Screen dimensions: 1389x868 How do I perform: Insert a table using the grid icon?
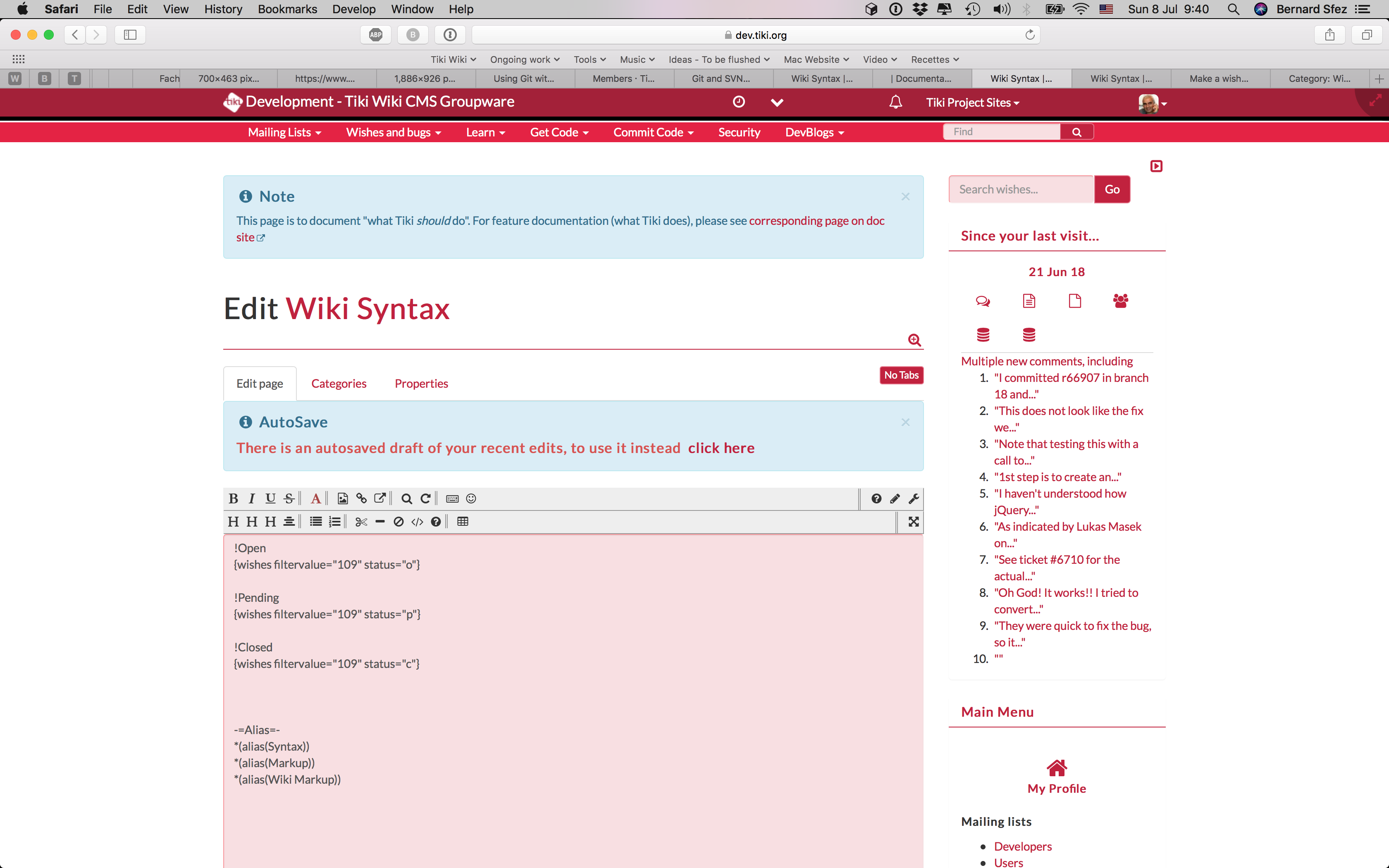(463, 521)
